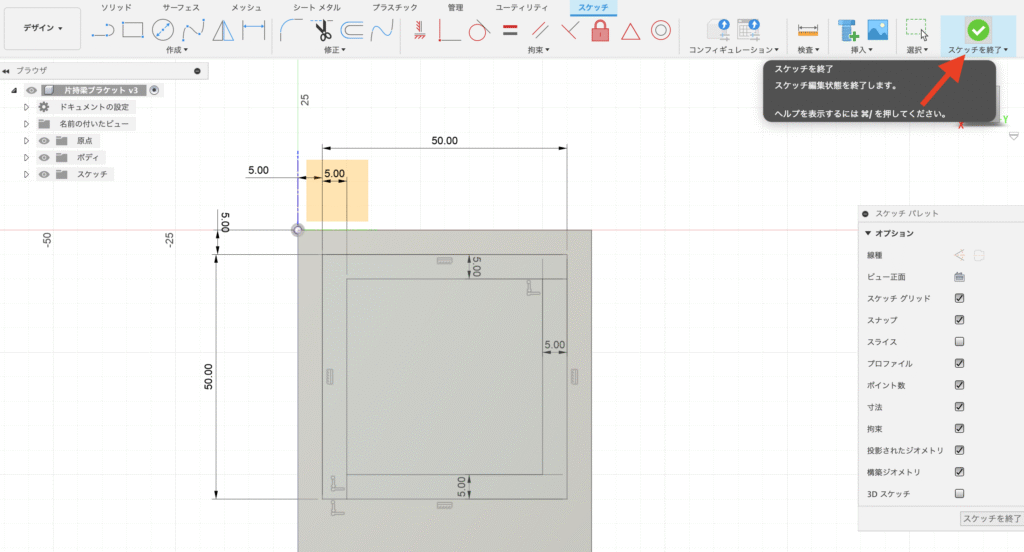
Task: Click the Insert image icon
Action: 878,30
